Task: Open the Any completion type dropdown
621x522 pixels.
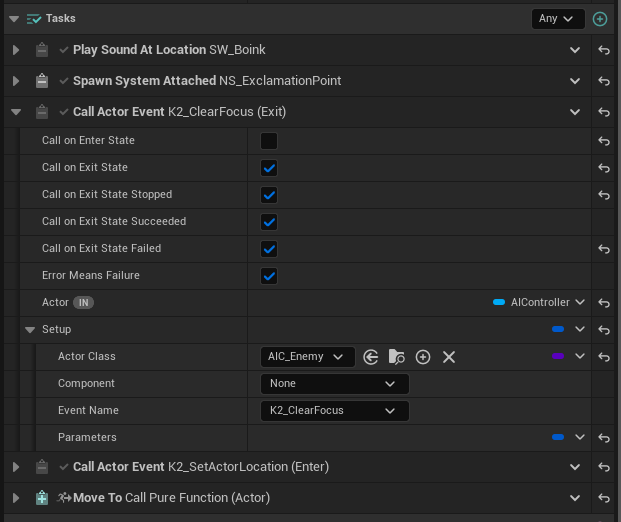Action: coord(558,19)
